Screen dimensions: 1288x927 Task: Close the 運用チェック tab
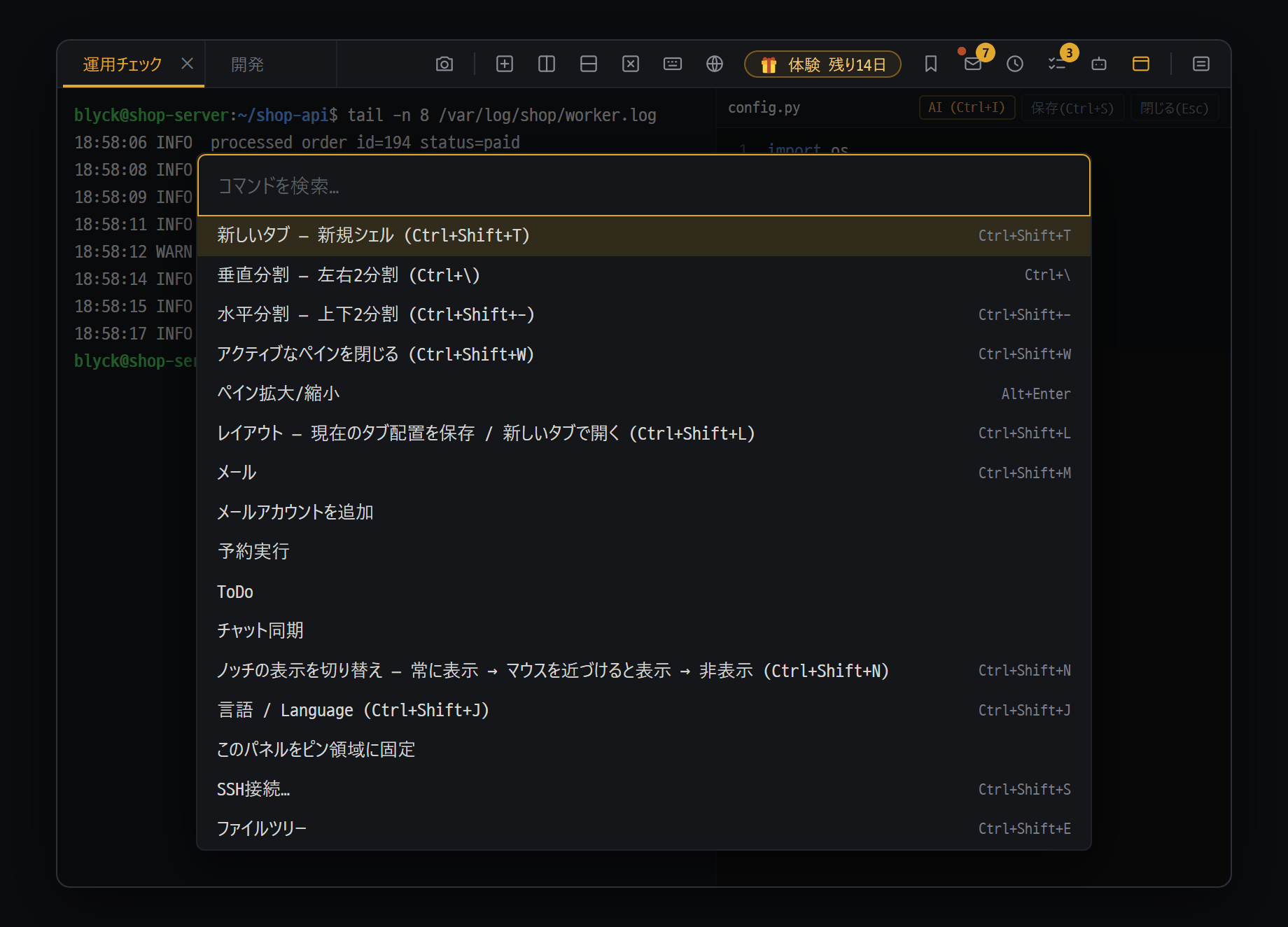[187, 64]
